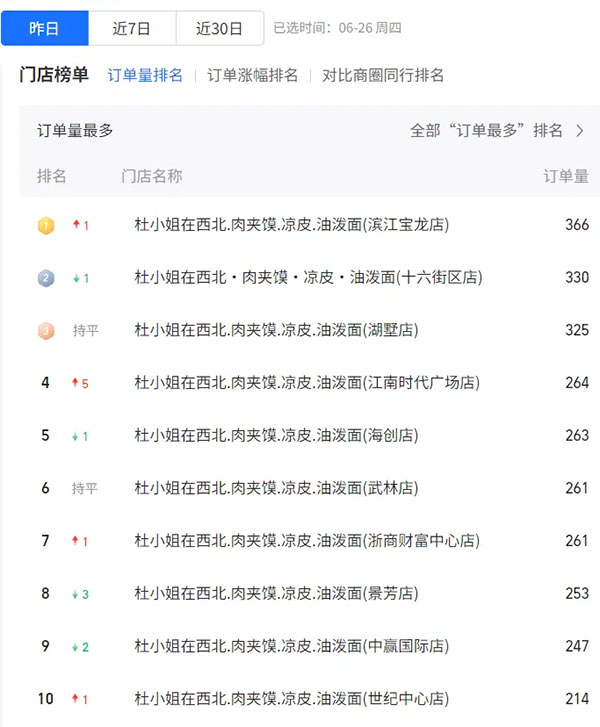The image size is (600, 727).
Task: Switch to 订单涨幅排名 tab
Action: pos(252,75)
